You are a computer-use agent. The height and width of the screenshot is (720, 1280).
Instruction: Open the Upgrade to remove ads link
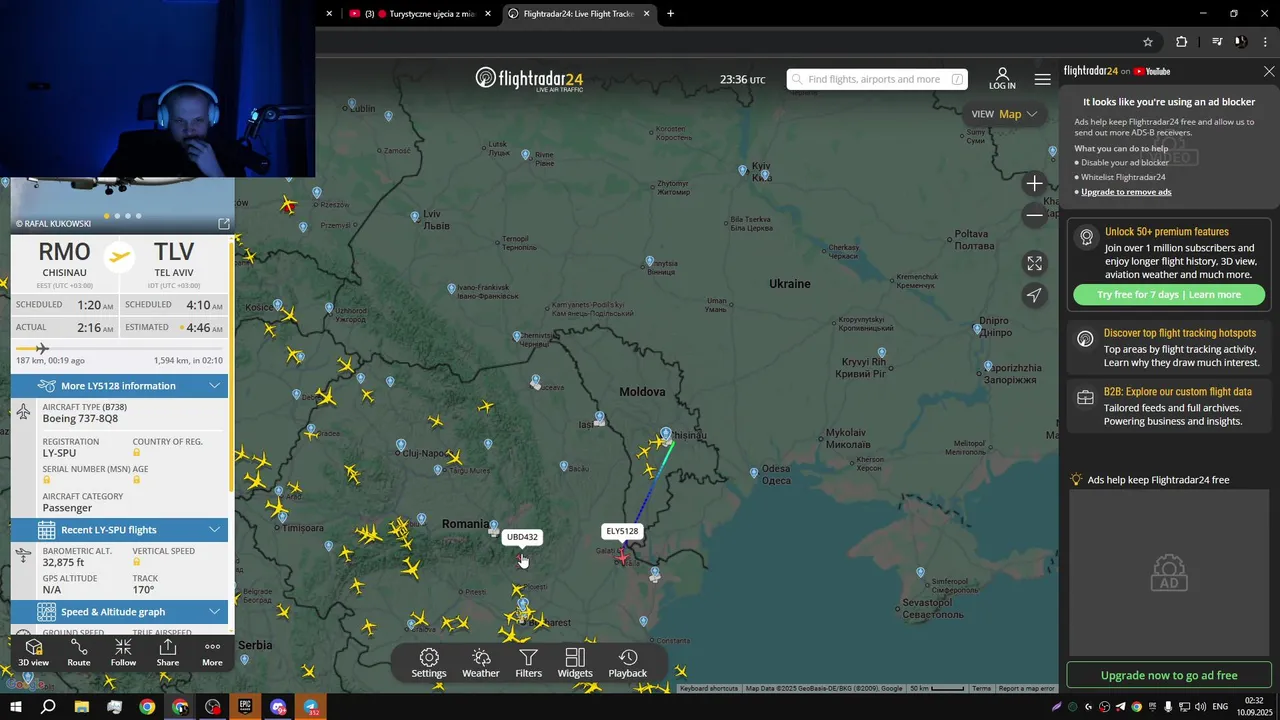click(1126, 192)
